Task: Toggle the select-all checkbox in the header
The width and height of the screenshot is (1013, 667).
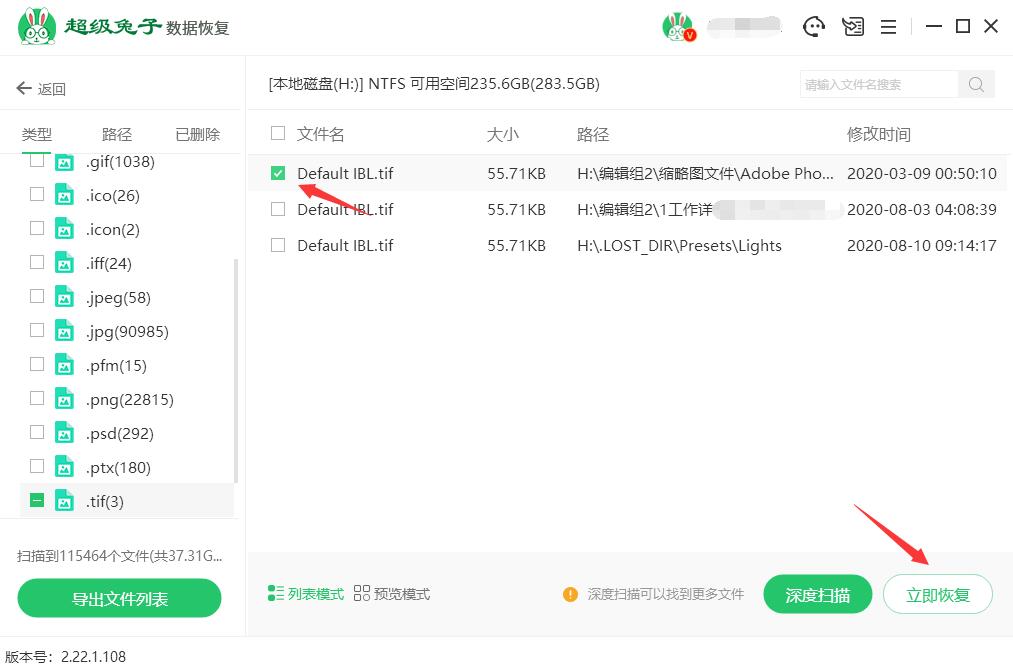Action: 277,134
